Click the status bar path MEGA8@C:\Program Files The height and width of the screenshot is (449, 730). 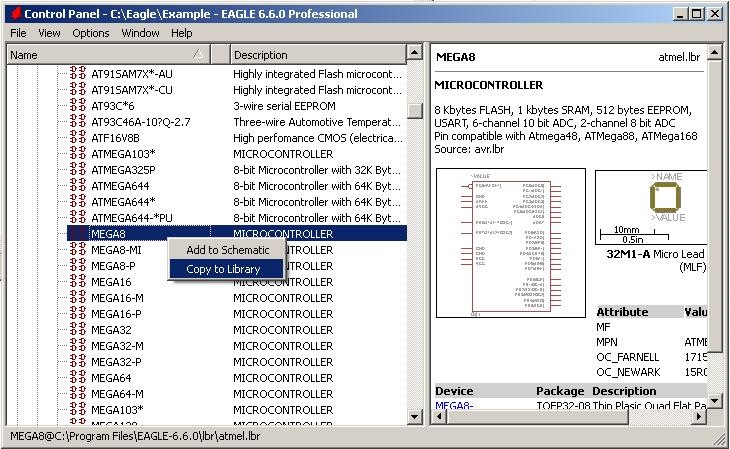click(135, 436)
